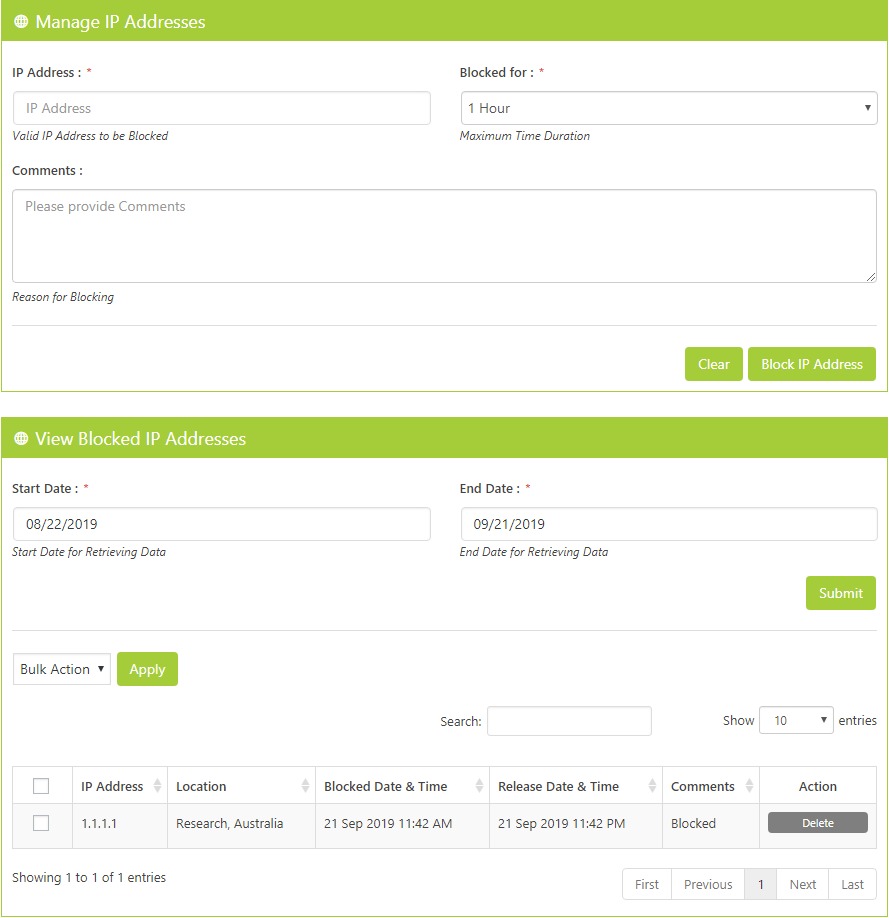Submit the date range filter
This screenshot has width=889, height=918.
[x=840, y=593]
